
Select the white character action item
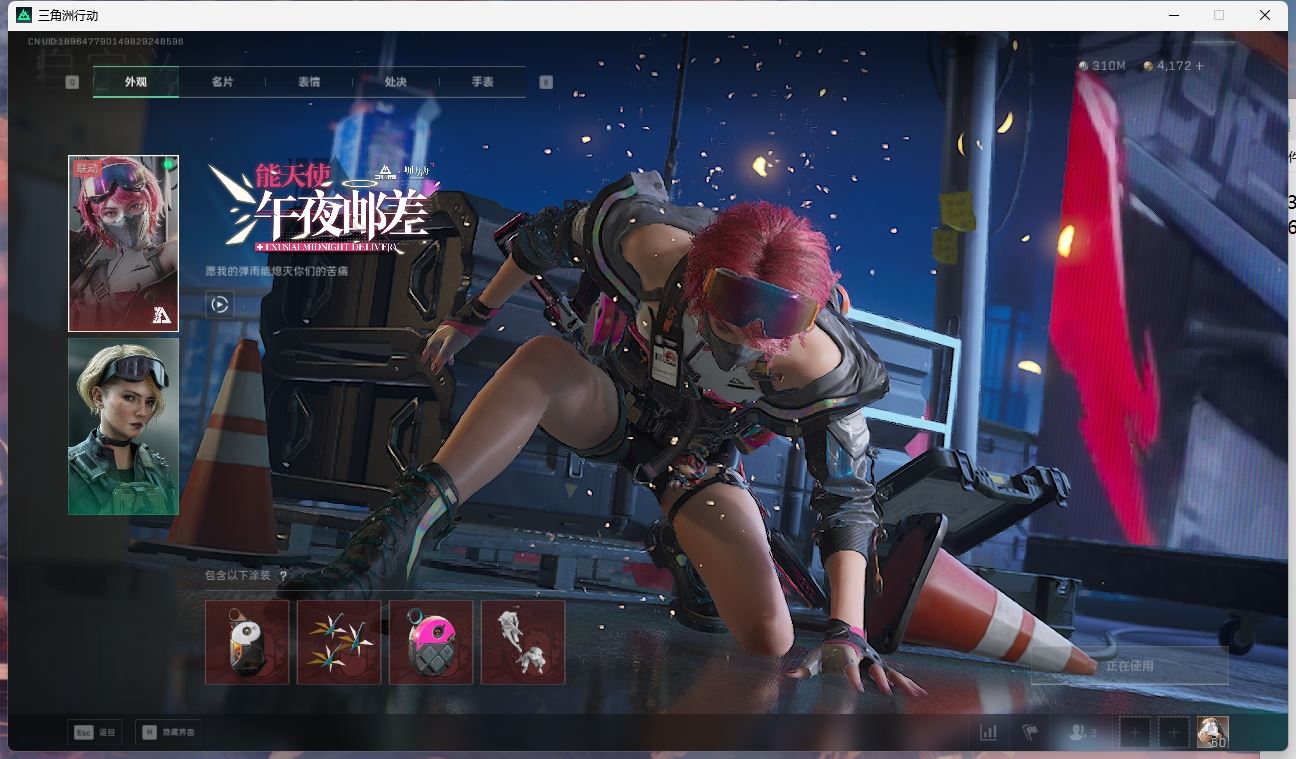pos(523,642)
